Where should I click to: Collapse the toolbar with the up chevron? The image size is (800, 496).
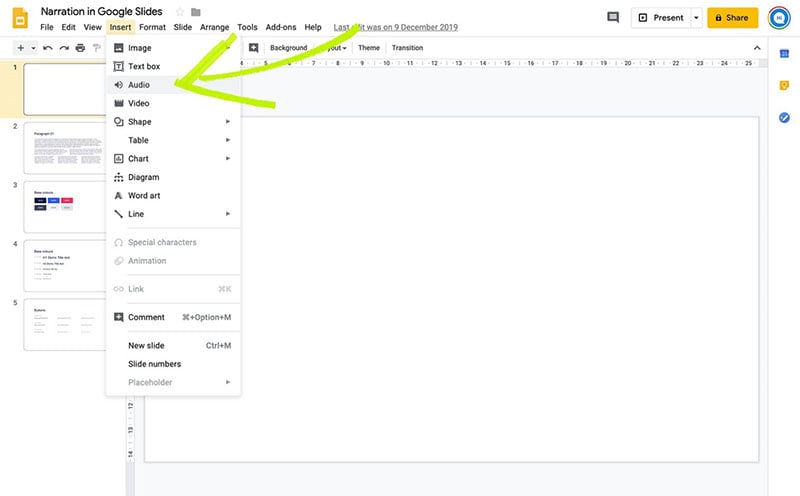pyautogui.click(x=757, y=47)
